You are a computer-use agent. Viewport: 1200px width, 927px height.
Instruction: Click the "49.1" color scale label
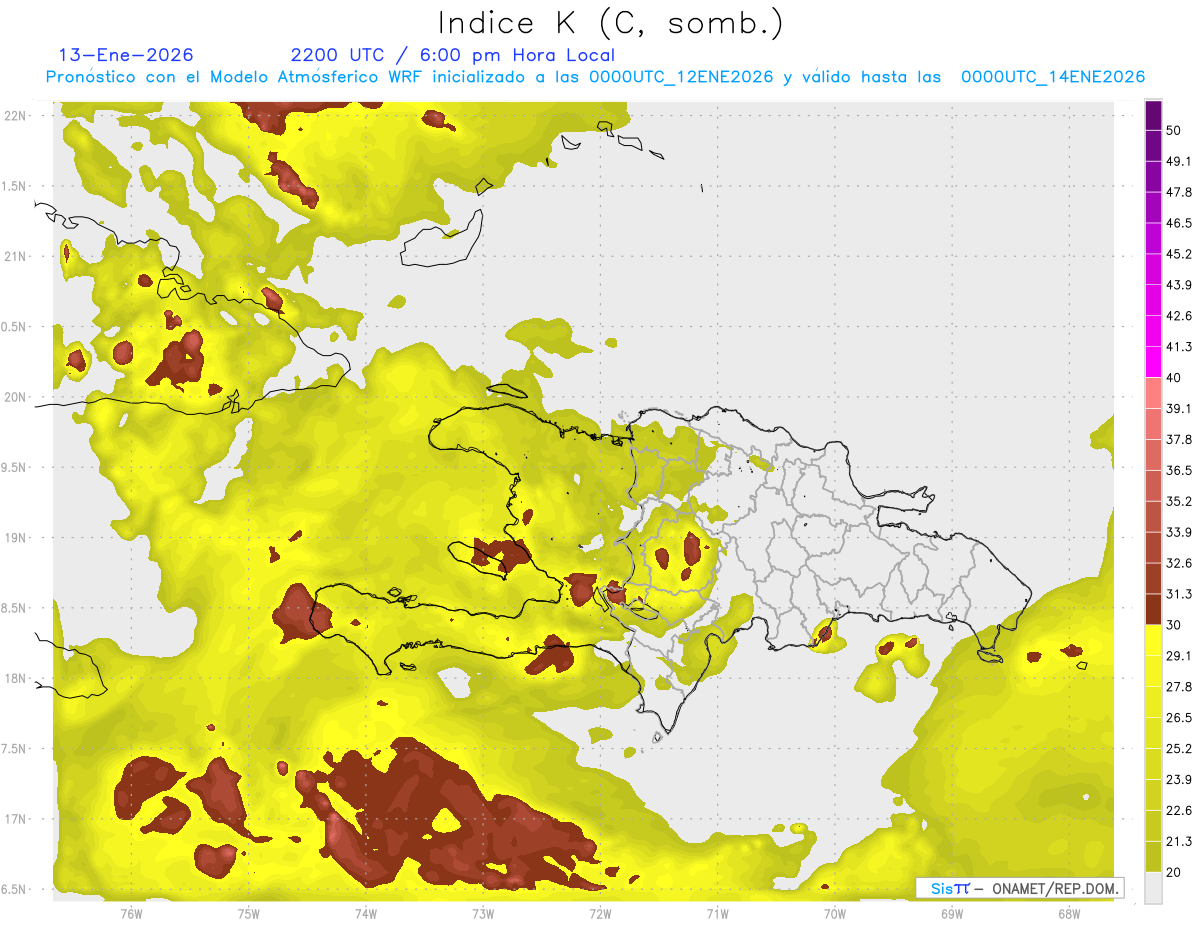point(1179,161)
